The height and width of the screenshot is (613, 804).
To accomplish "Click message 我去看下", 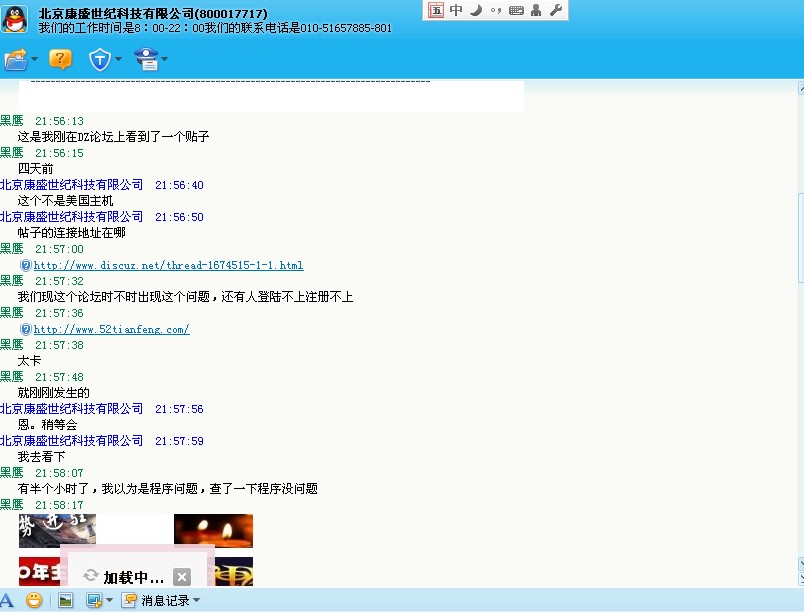I will click(42, 457).
